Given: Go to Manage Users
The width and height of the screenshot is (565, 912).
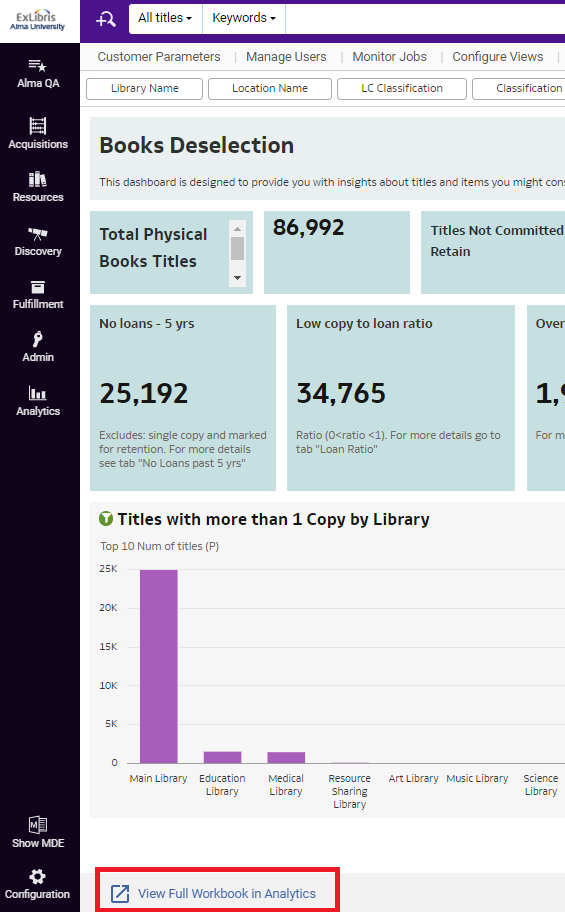Looking at the screenshot, I should coord(286,57).
